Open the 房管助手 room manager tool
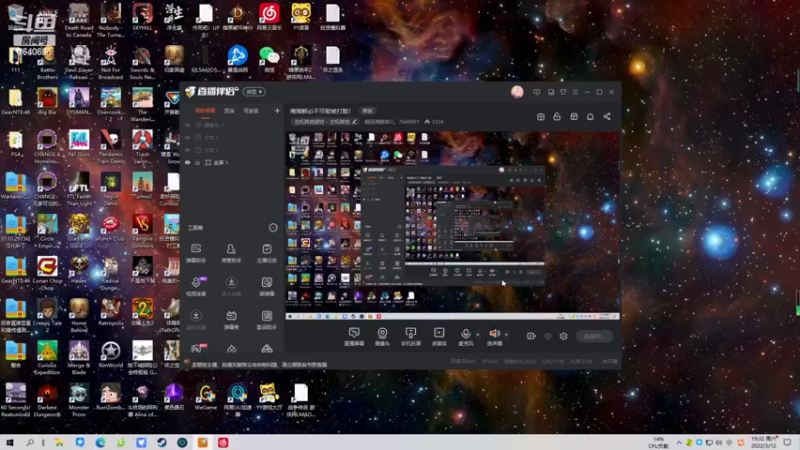800x450 pixels. pos(231,253)
